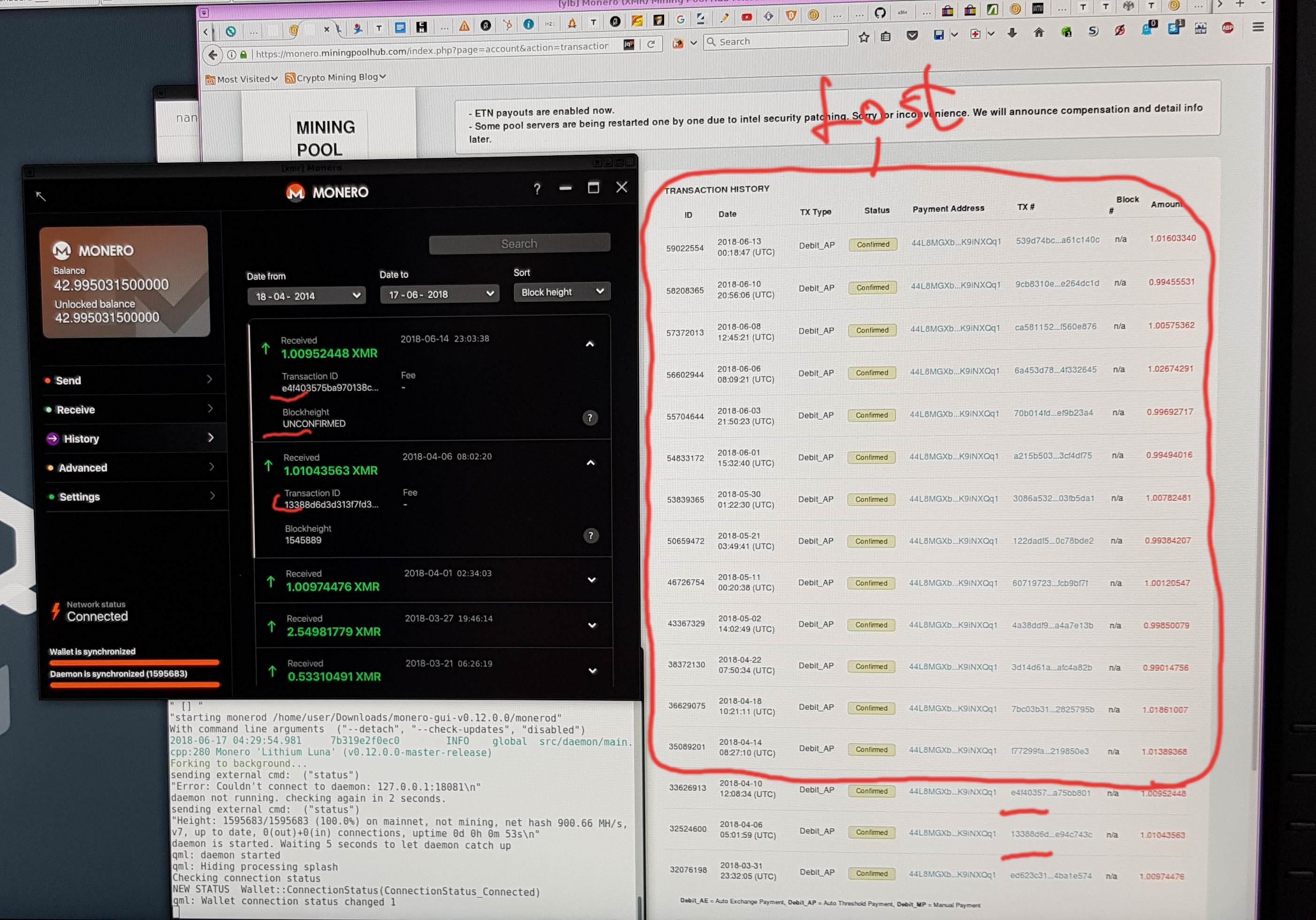
Task: Click the Adblock Plus ABP icon
Action: (1227, 28)
